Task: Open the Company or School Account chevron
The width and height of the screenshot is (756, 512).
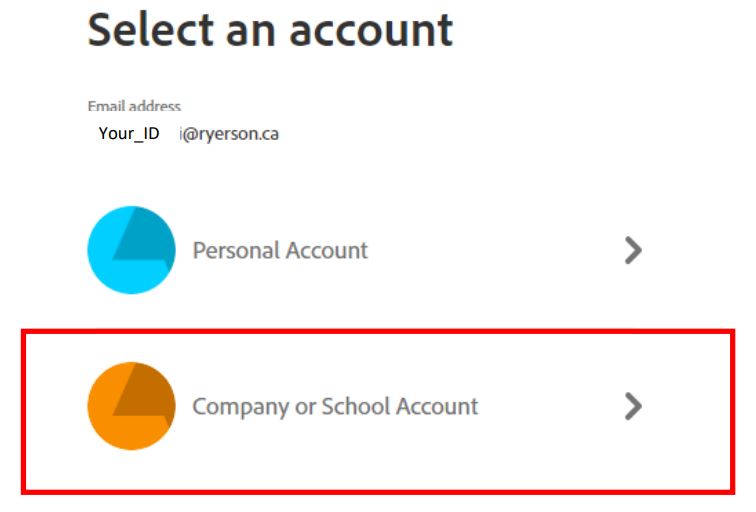Action: click(632, 406)
